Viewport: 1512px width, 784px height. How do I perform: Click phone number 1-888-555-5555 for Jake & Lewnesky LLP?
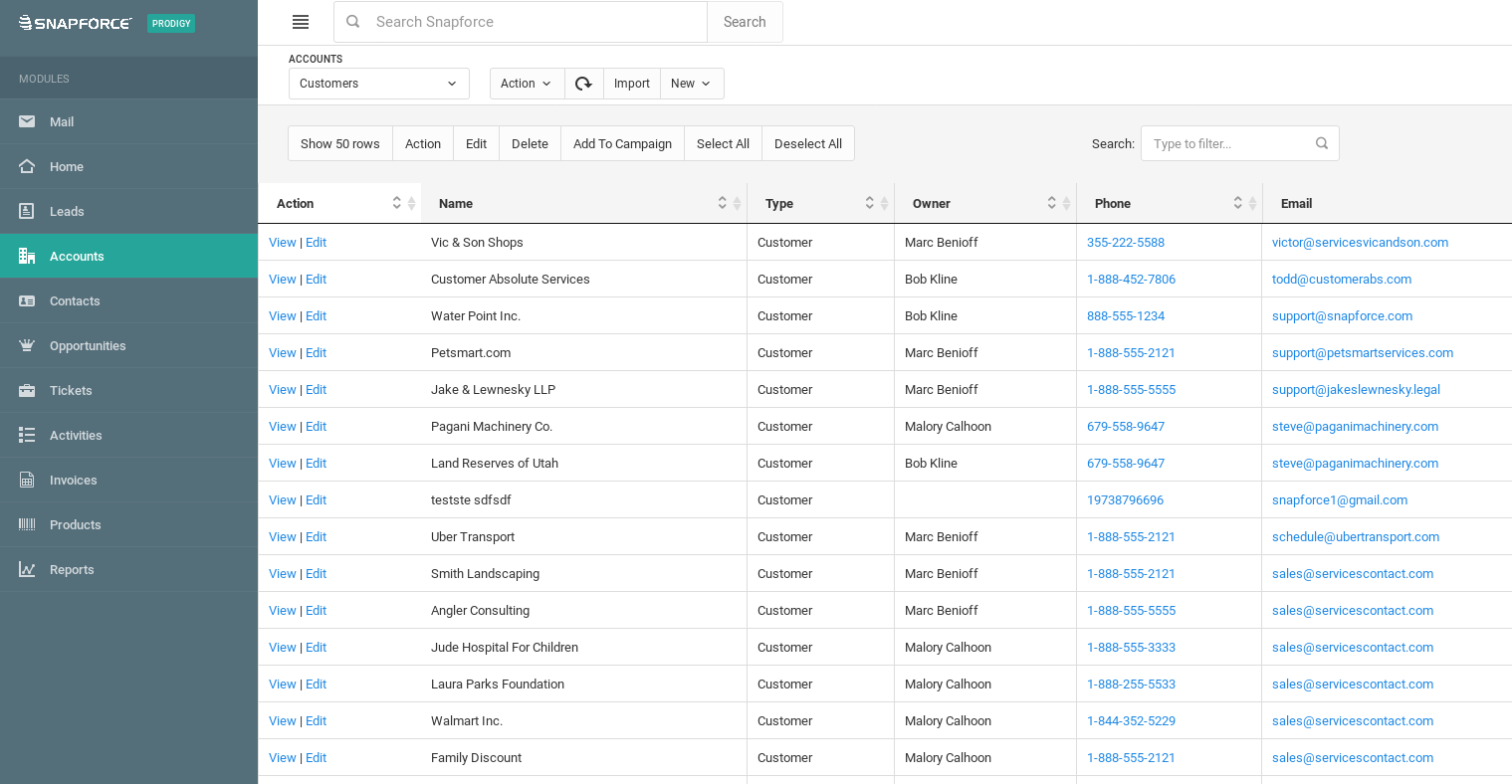pos(1131,389)
